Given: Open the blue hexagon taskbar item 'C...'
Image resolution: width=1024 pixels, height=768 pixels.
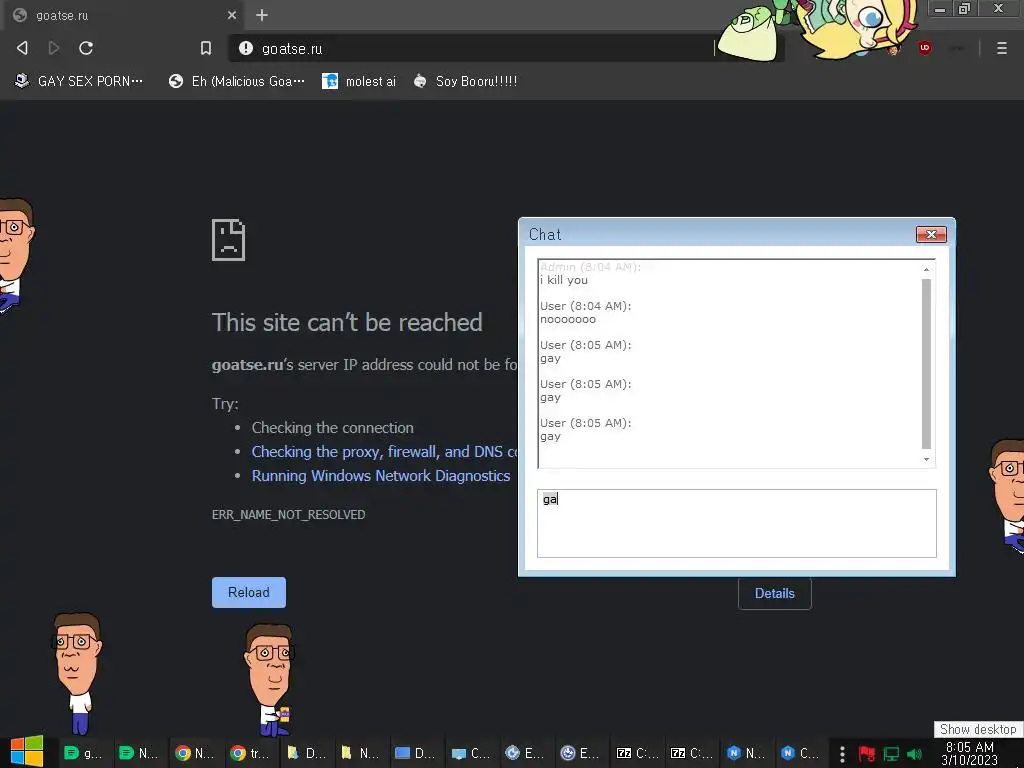Looking at the screenshot, I should [x=800, y=753].
